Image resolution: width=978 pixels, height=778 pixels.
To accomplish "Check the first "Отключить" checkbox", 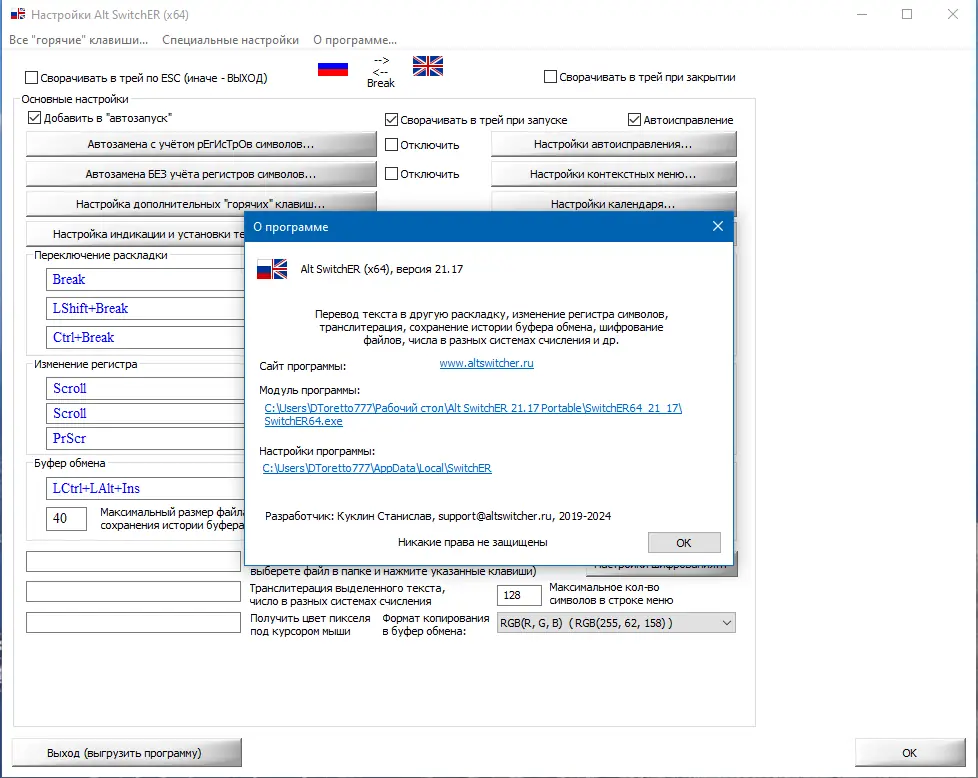I will tap(391, 143).
